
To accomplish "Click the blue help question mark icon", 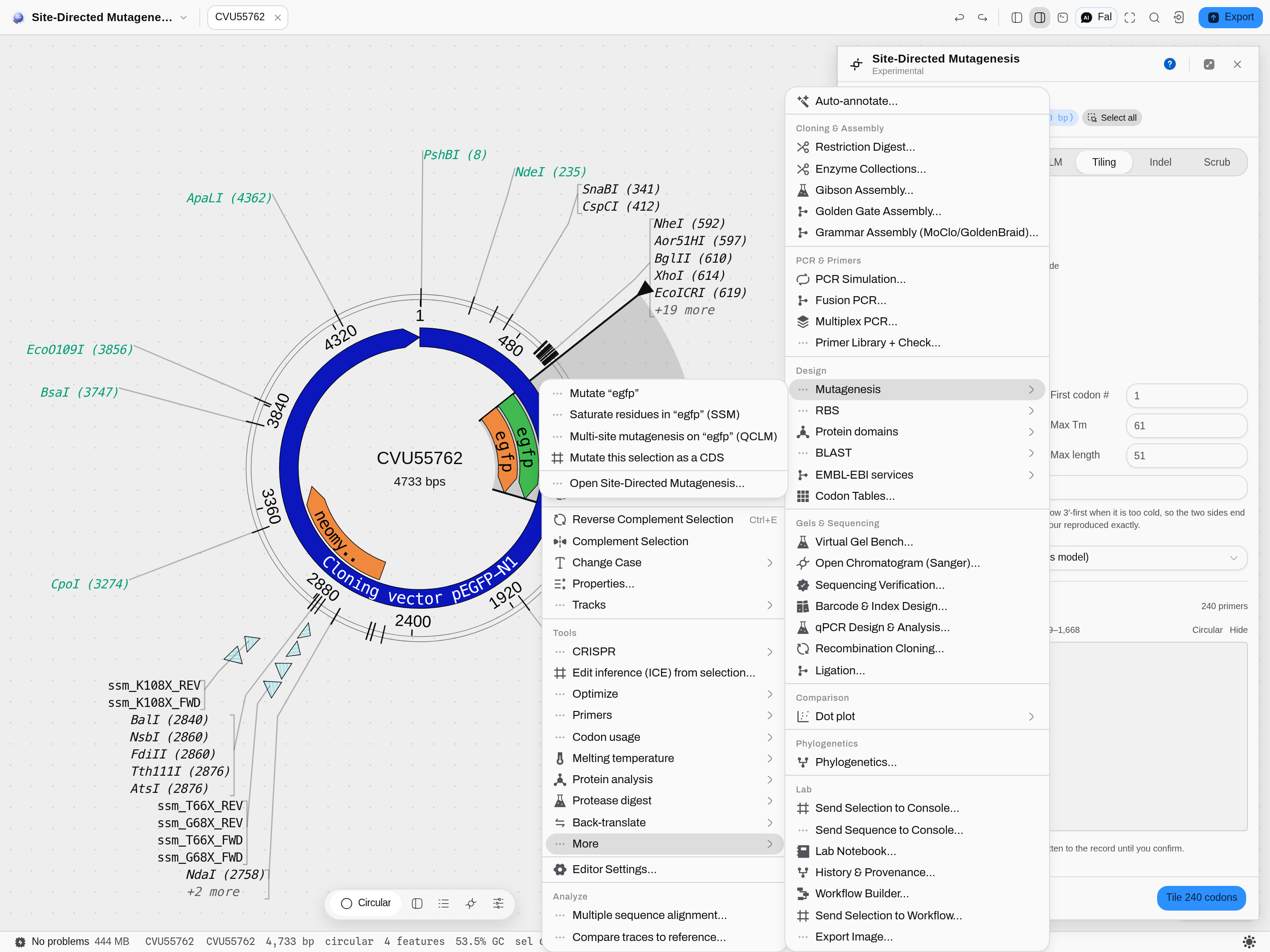I will point(1169,64).
